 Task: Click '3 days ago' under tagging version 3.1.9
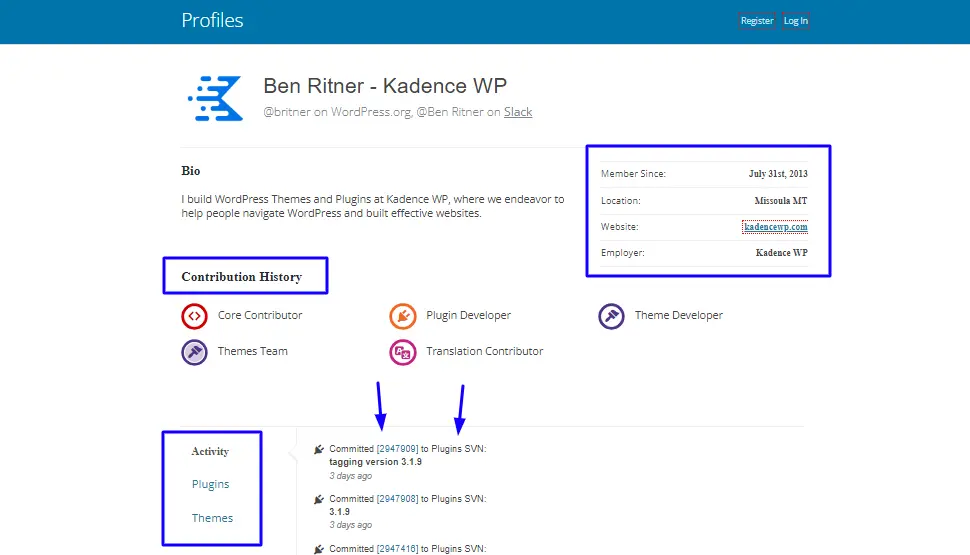click(351, 476)
